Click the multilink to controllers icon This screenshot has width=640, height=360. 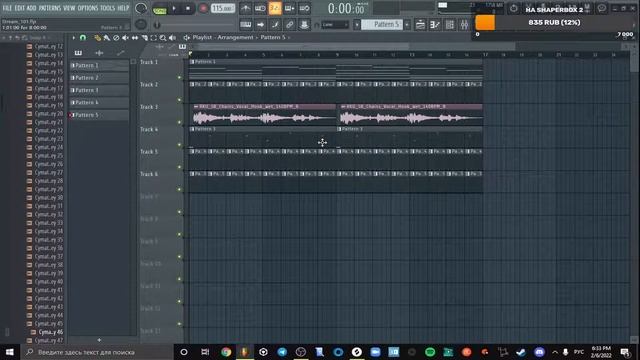tap(304, 24)
